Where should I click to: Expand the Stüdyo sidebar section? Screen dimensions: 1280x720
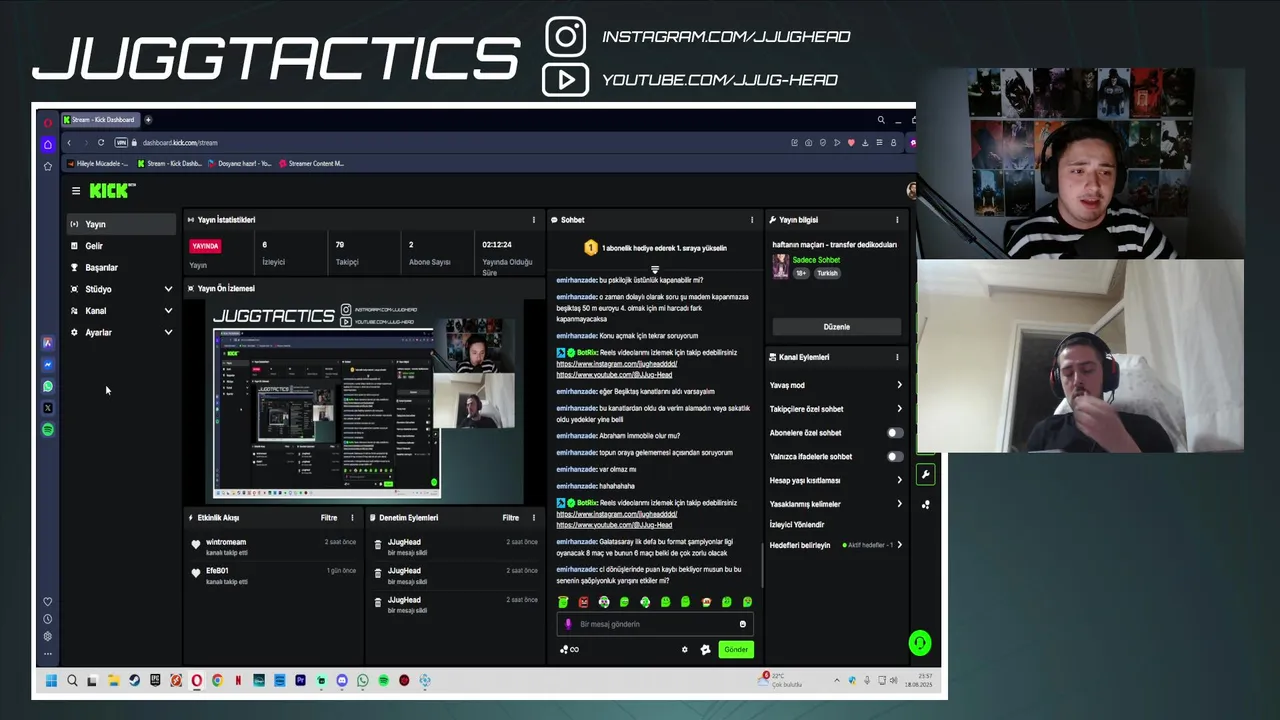(x=121, y=289)
